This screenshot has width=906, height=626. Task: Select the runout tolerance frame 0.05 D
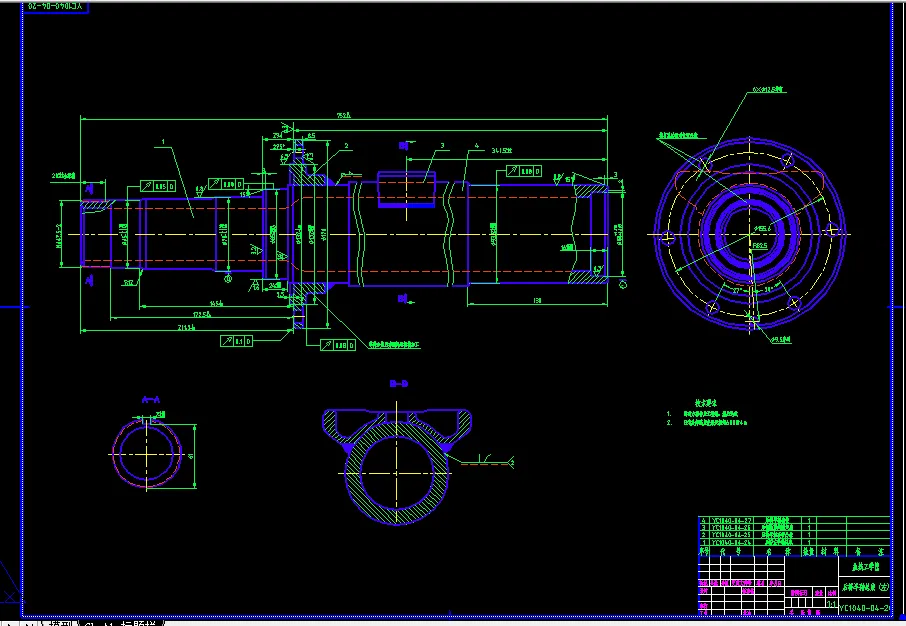158,186
